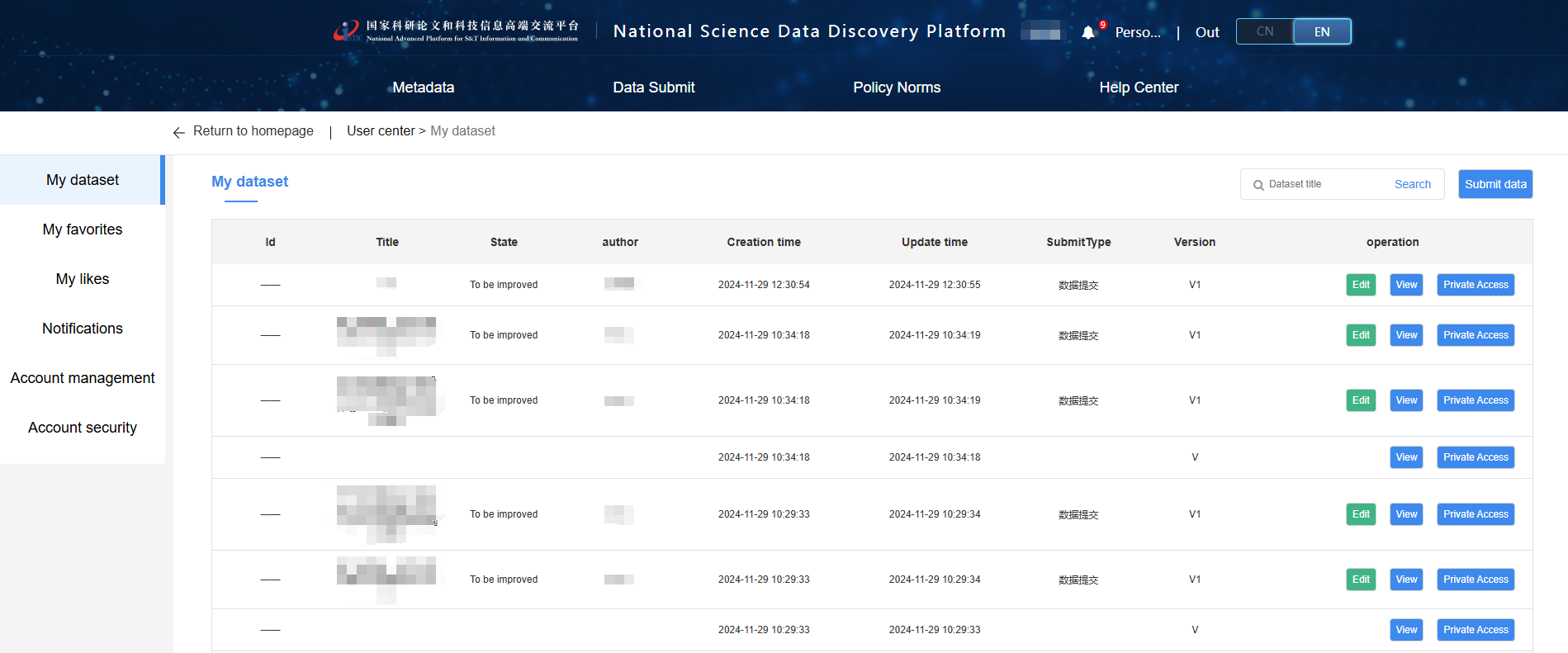Viewport: 1568px width, 653px height.
Task: Open the Perso... user menu
Action: (1137, 32)
